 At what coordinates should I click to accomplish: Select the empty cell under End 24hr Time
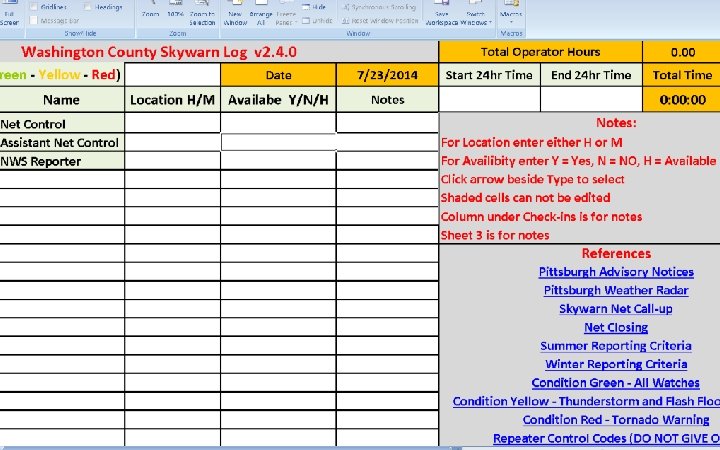(x=591, y=100)
